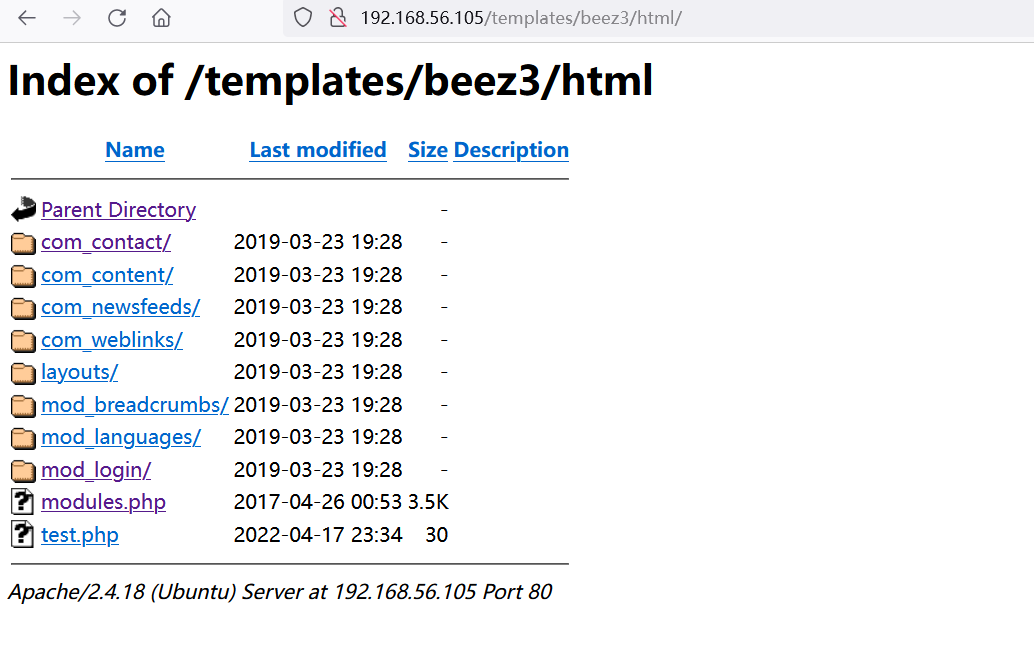
Task: Sort listing by Size column
Action: tap(428, 150)
